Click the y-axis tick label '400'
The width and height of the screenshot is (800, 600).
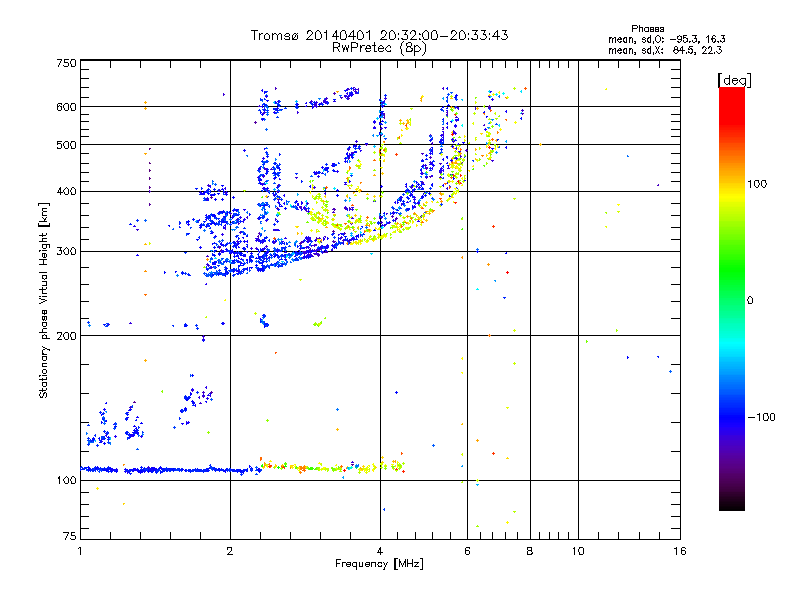pyautogui.click(x=67, y=192)
